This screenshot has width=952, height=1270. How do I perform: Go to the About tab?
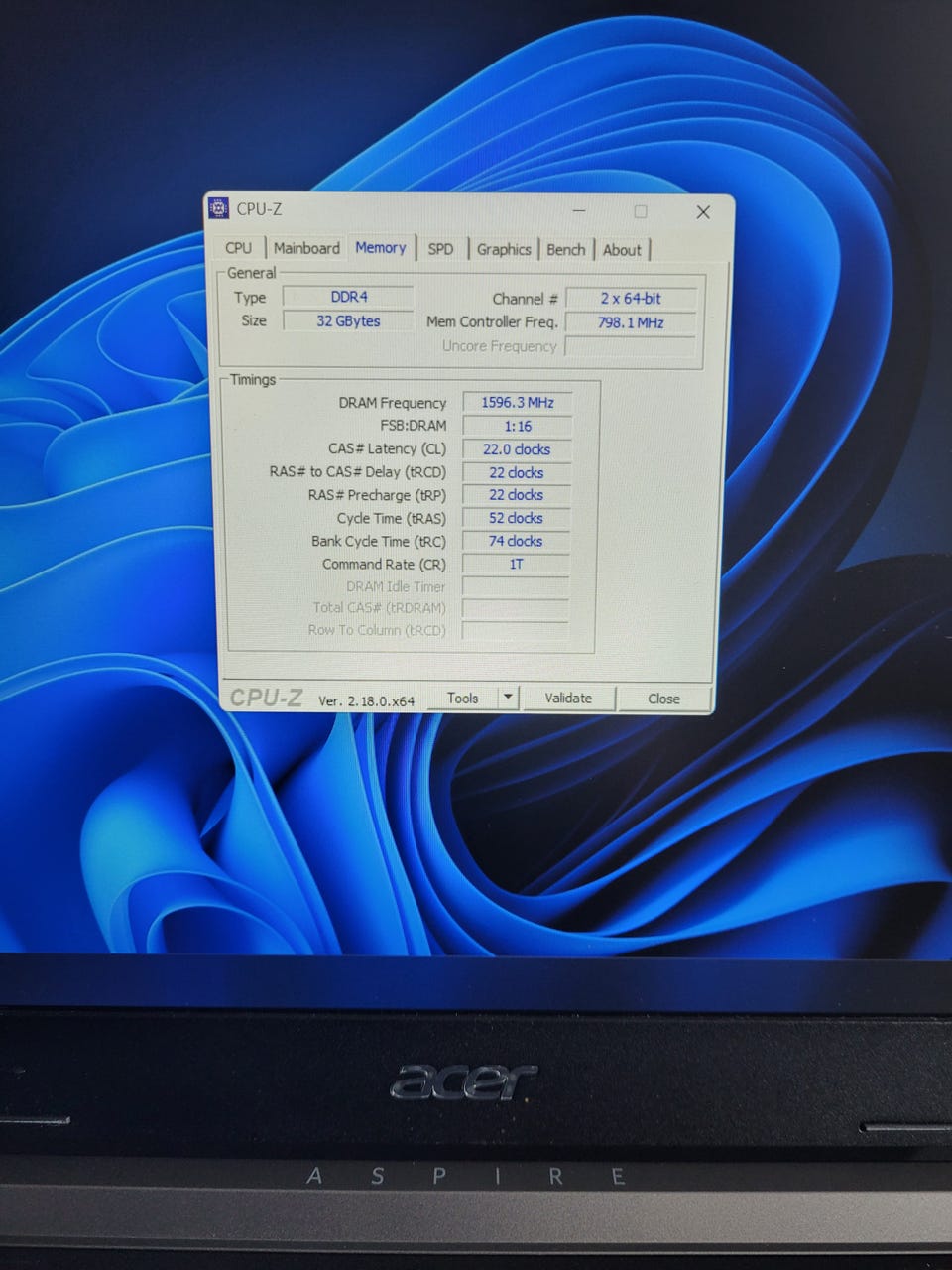[622, 250]
